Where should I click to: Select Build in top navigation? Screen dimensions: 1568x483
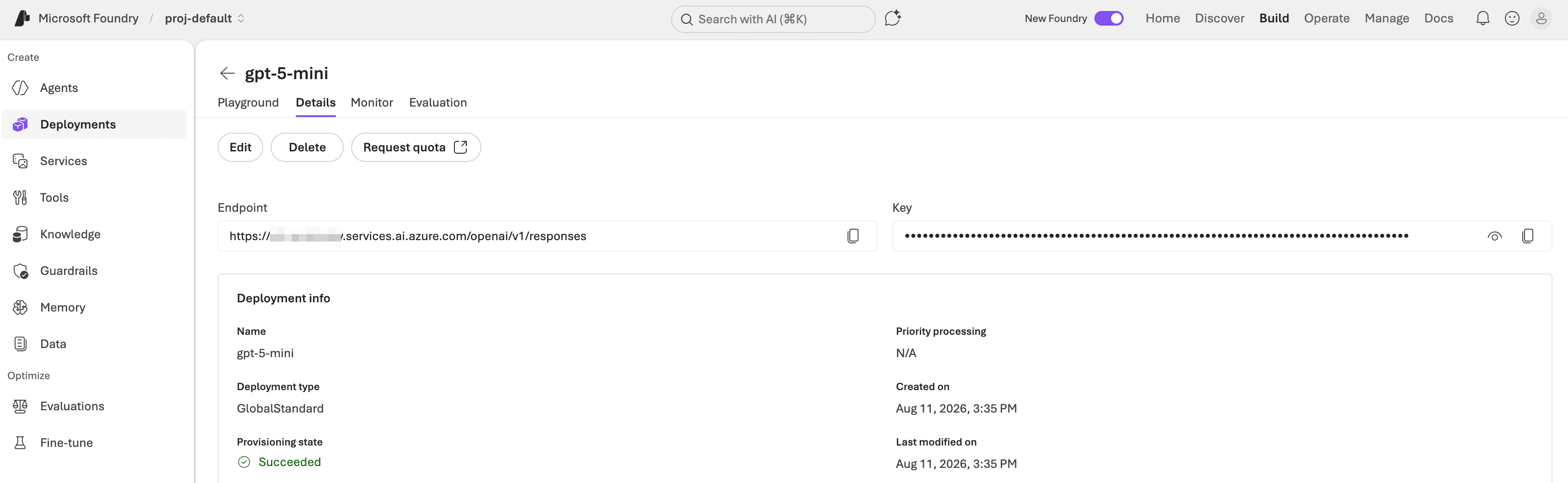(x=1274, y=18)
